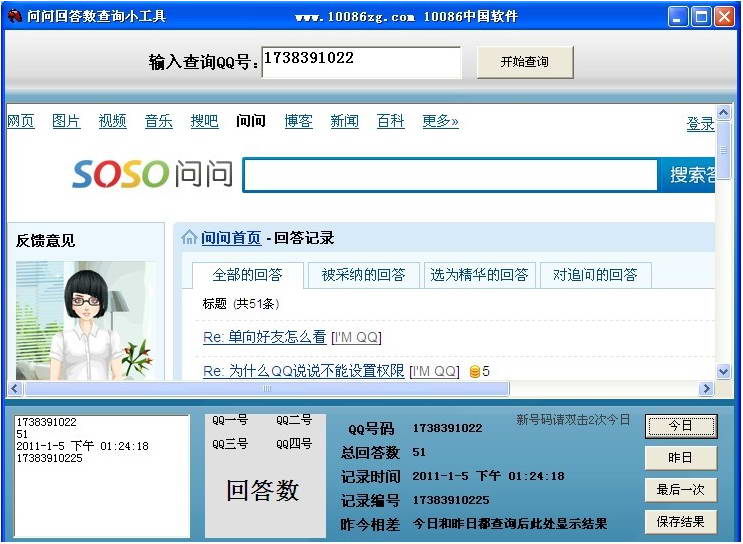Open the 博客 link

299,121
